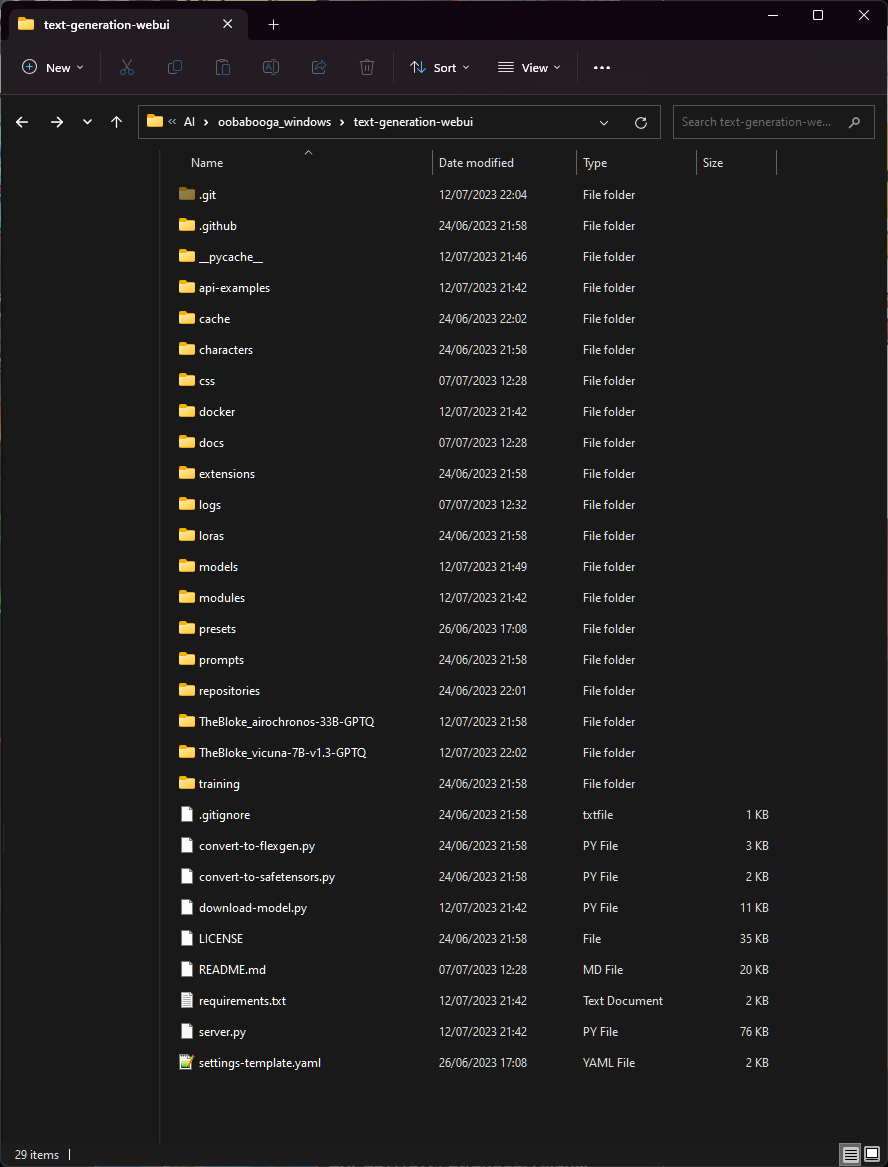Viewport: 888px width, 1167px height.
Task: Copy files with the Copy toolbar icon
Action: [x=175, y=67]
